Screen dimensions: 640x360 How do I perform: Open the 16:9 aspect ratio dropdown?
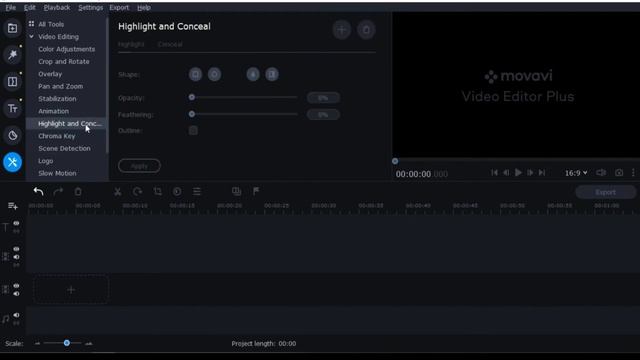tap(576, 173)
